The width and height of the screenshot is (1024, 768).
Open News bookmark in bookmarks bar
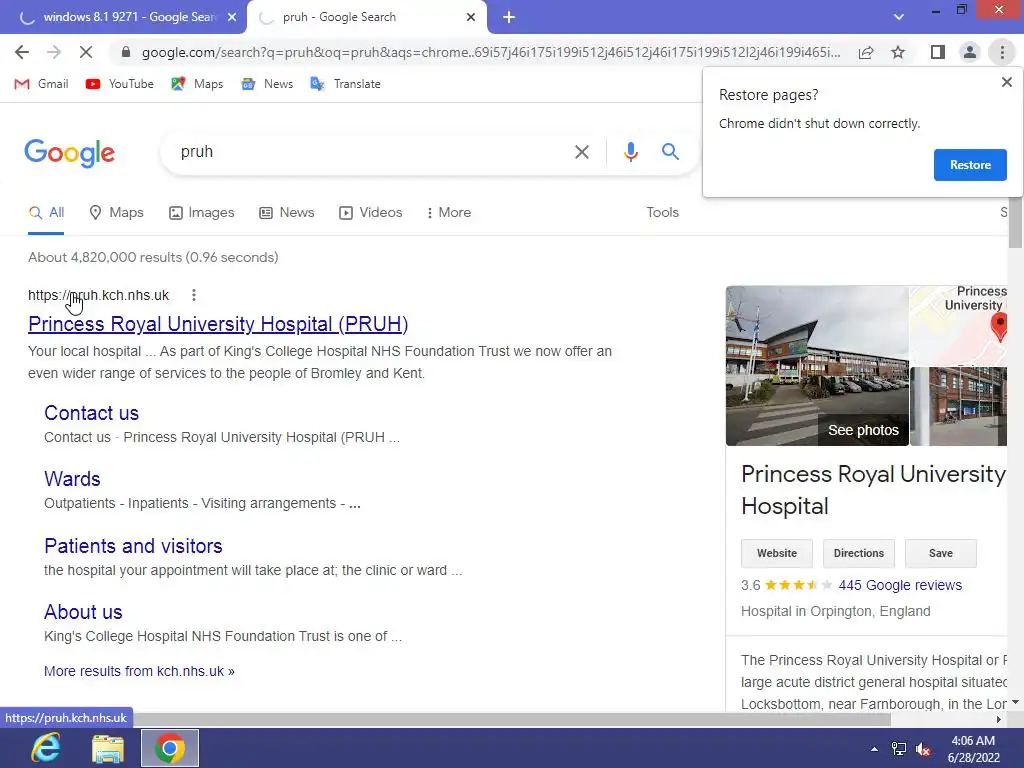point(267,84)
